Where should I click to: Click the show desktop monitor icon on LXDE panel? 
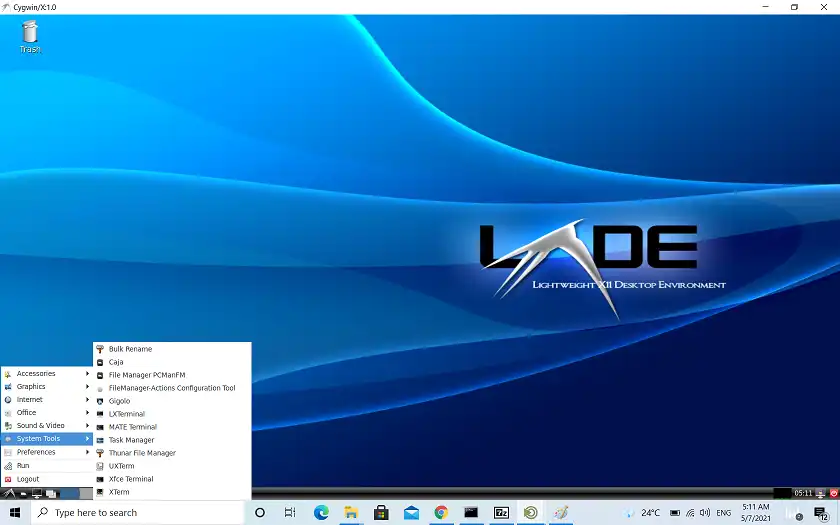37,493
